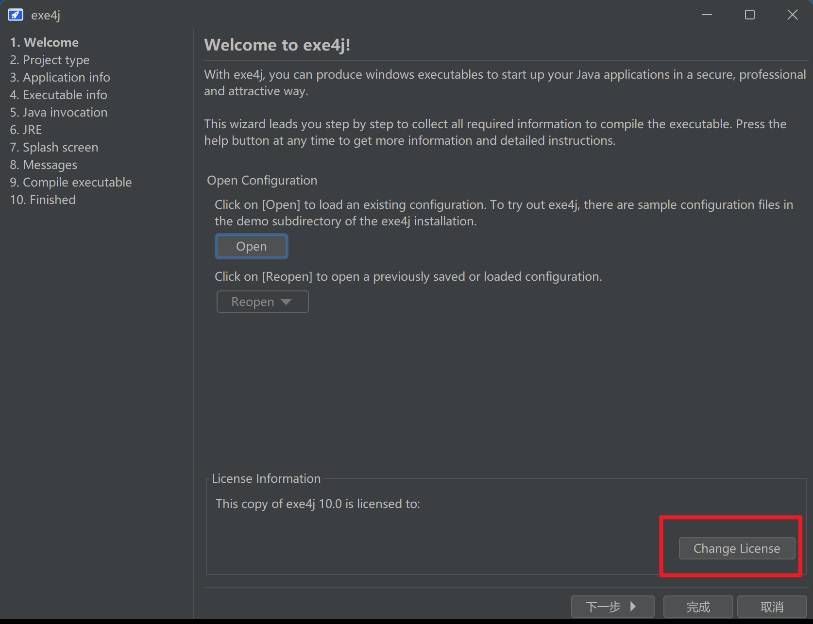Open the JRE step
This screenshot has height=624, width=813.
point(26,130)
